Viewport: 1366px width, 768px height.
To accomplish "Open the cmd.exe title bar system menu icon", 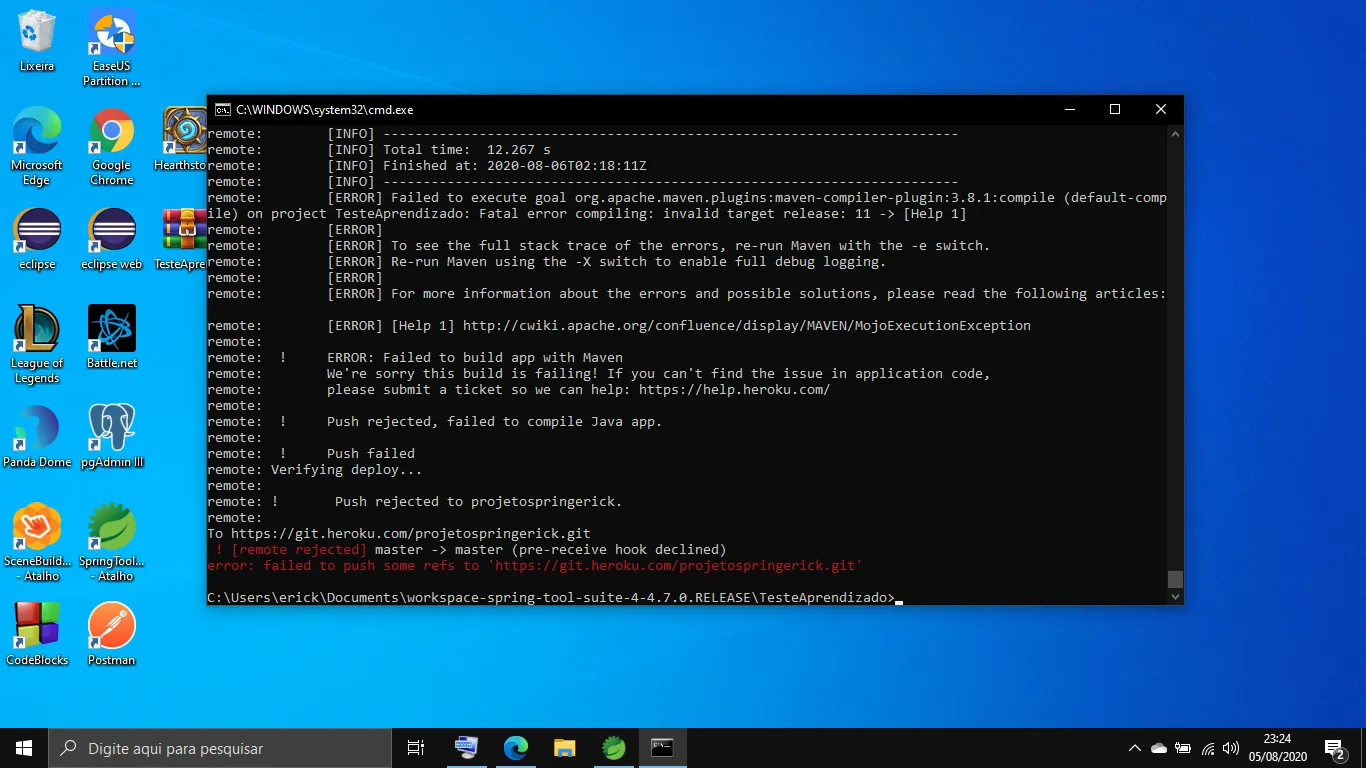I will tap(220, 110).
